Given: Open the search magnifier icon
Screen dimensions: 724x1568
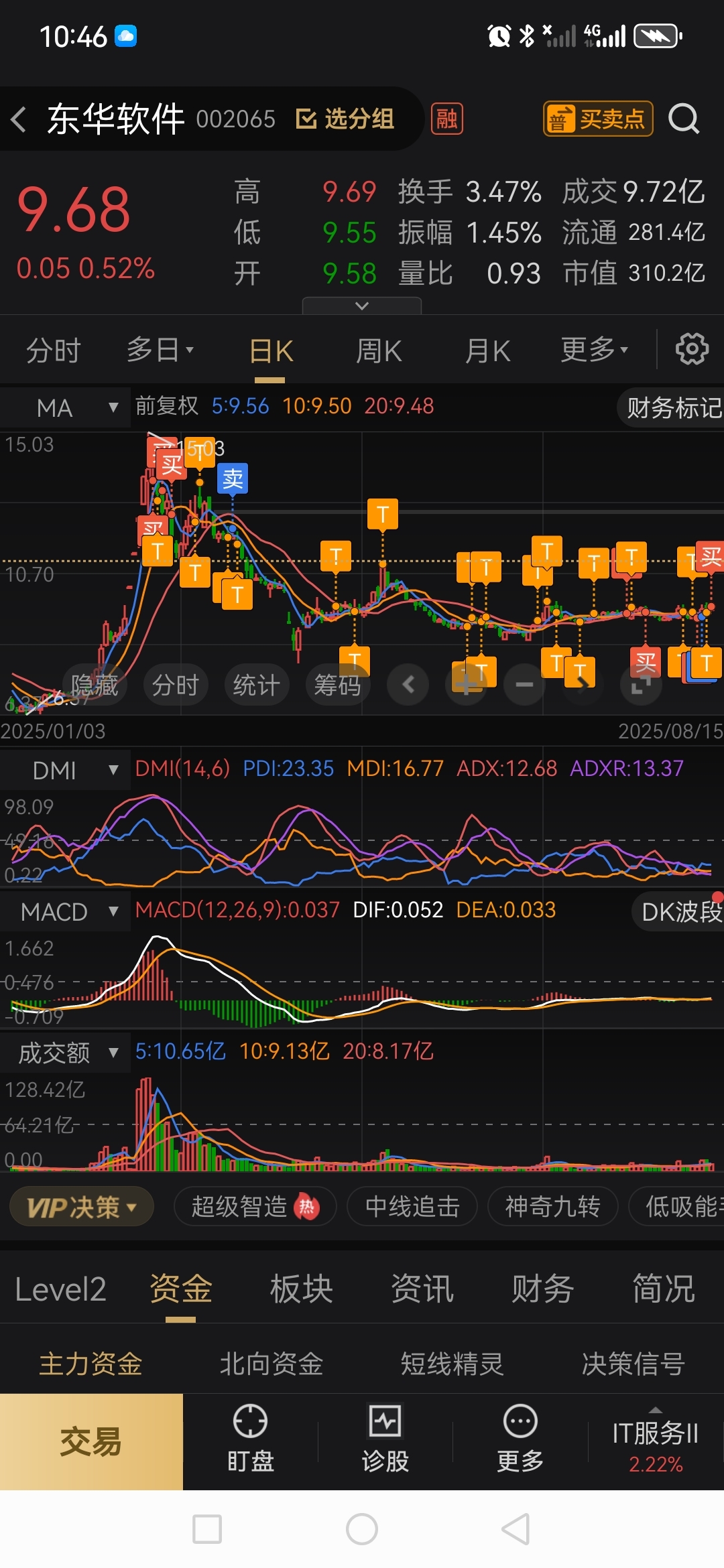Looking at the screenshot, I should click(x=684, y=119).
